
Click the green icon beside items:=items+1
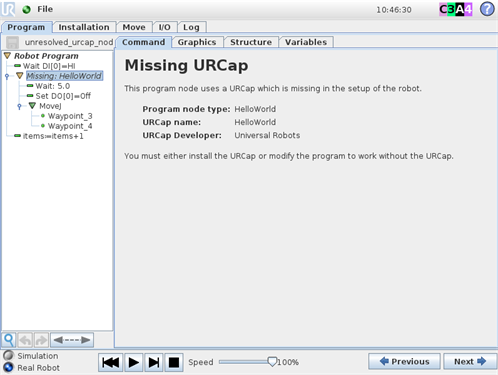(17, 136)
